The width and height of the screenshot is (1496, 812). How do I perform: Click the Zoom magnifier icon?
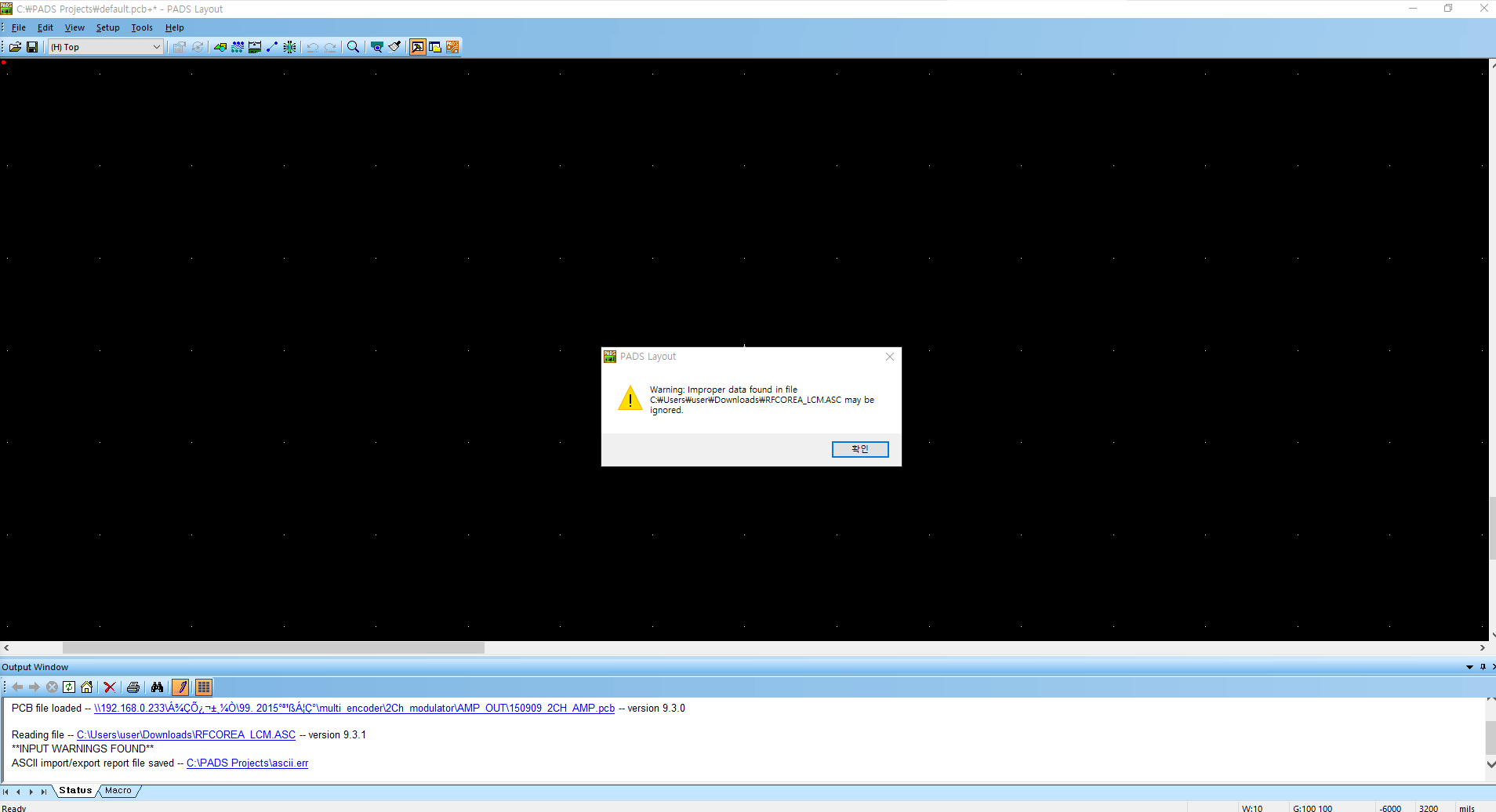(x=354, y=47)
